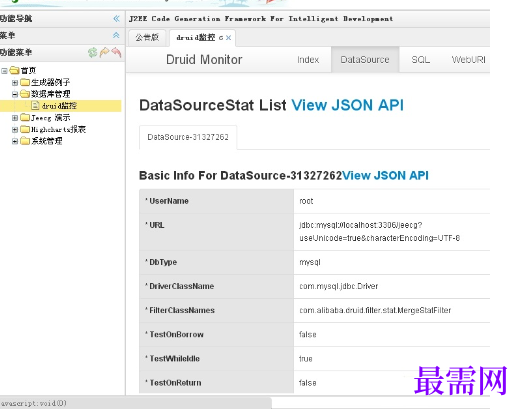Open View JSON API link for Basic Info

pos(385,175)
